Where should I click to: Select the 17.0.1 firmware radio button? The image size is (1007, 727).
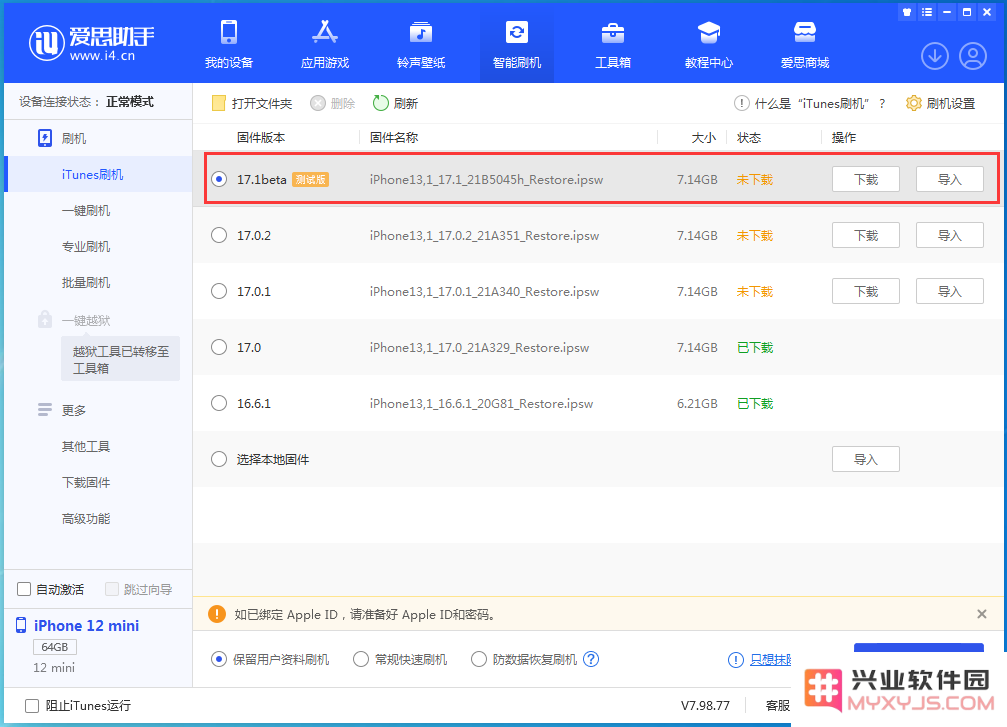point(219,291)
